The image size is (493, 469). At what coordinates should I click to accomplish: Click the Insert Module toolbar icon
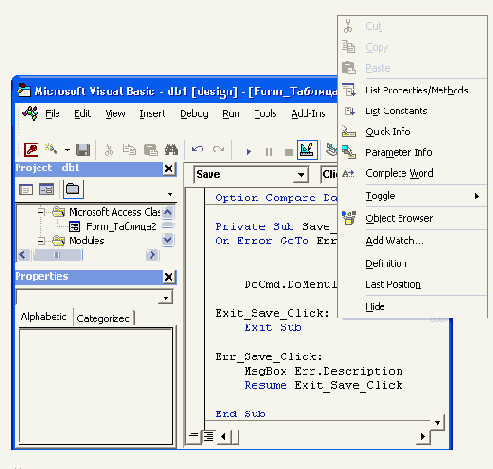point(51,149)
